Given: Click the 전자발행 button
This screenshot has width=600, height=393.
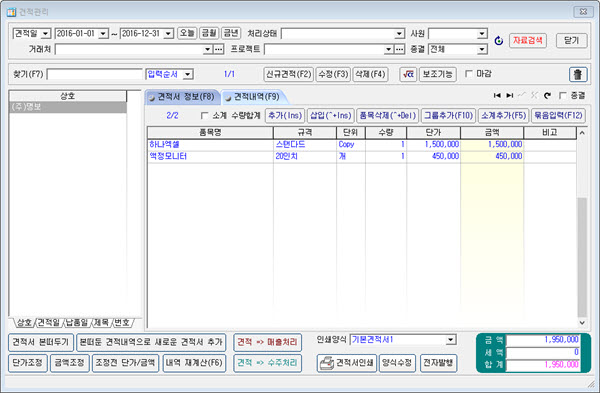Looking at the screenshot, I should (x=438, y=363).
